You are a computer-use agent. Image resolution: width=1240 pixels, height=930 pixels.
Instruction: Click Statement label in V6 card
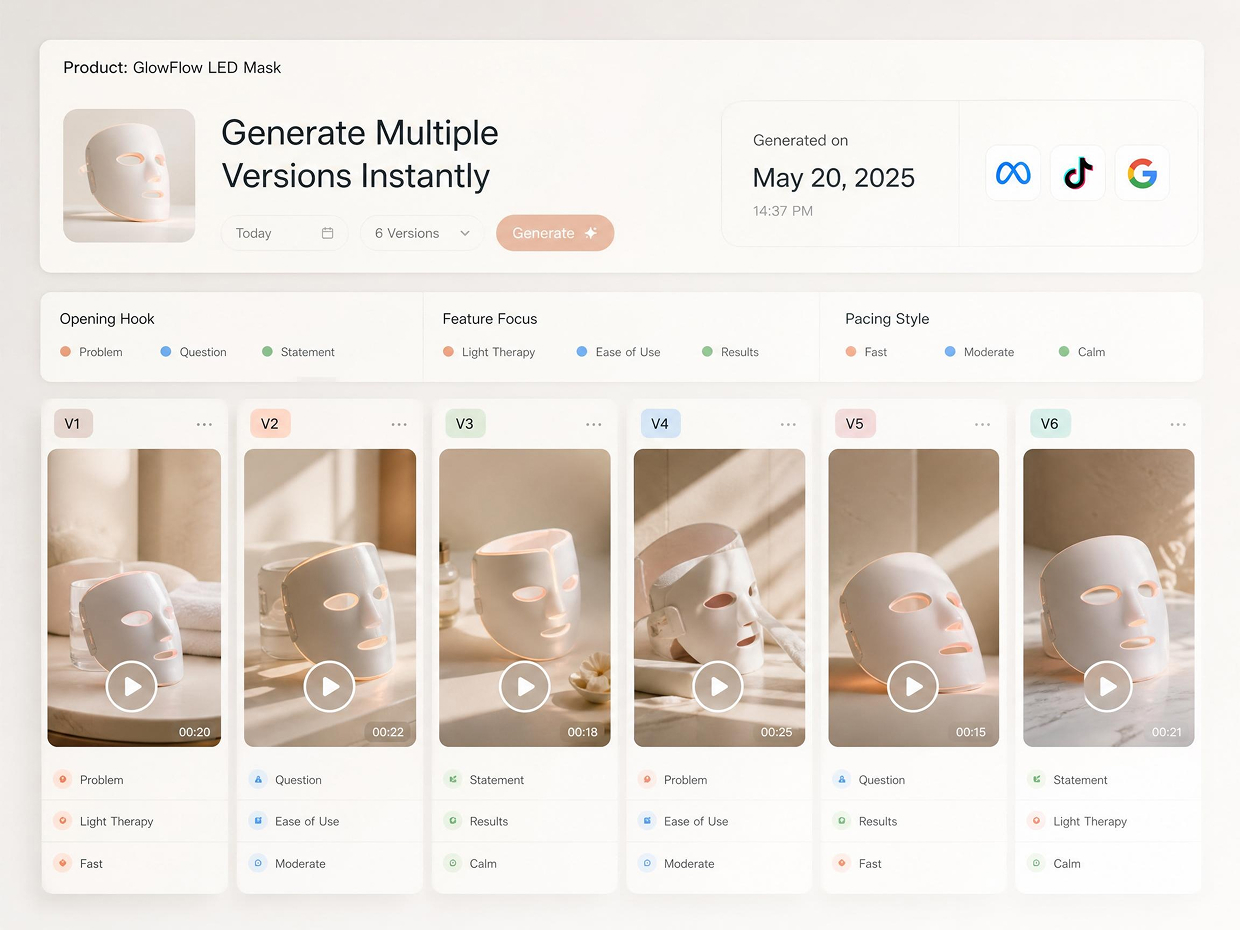click(1080, 780)
